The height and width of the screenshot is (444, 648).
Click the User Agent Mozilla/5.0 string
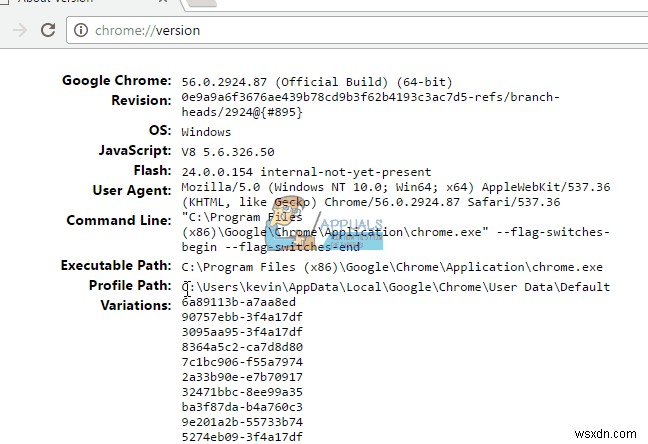coord(395,194)
